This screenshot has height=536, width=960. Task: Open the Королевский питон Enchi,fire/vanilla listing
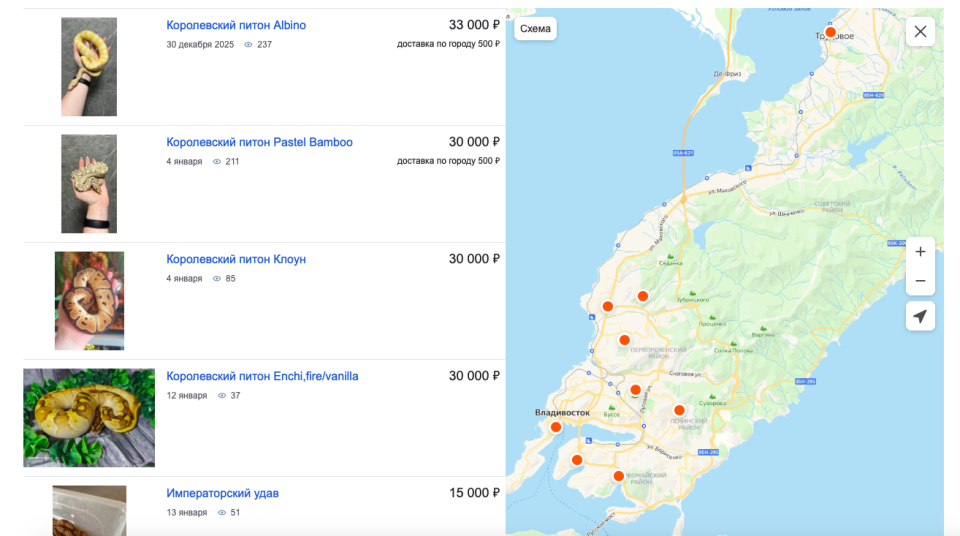(x=262, y=376)
